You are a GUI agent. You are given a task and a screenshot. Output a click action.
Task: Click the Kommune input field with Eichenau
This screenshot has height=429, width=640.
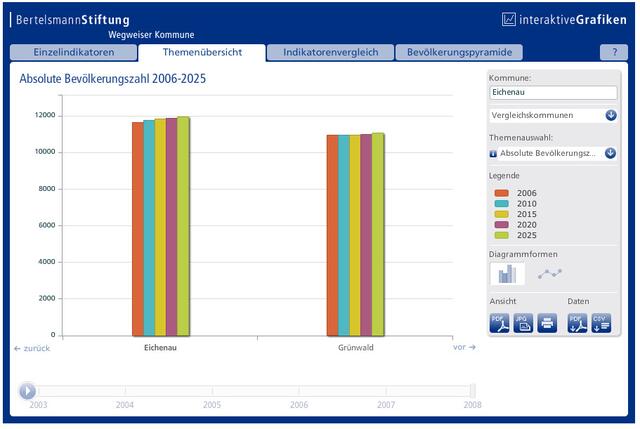(553, 92)
